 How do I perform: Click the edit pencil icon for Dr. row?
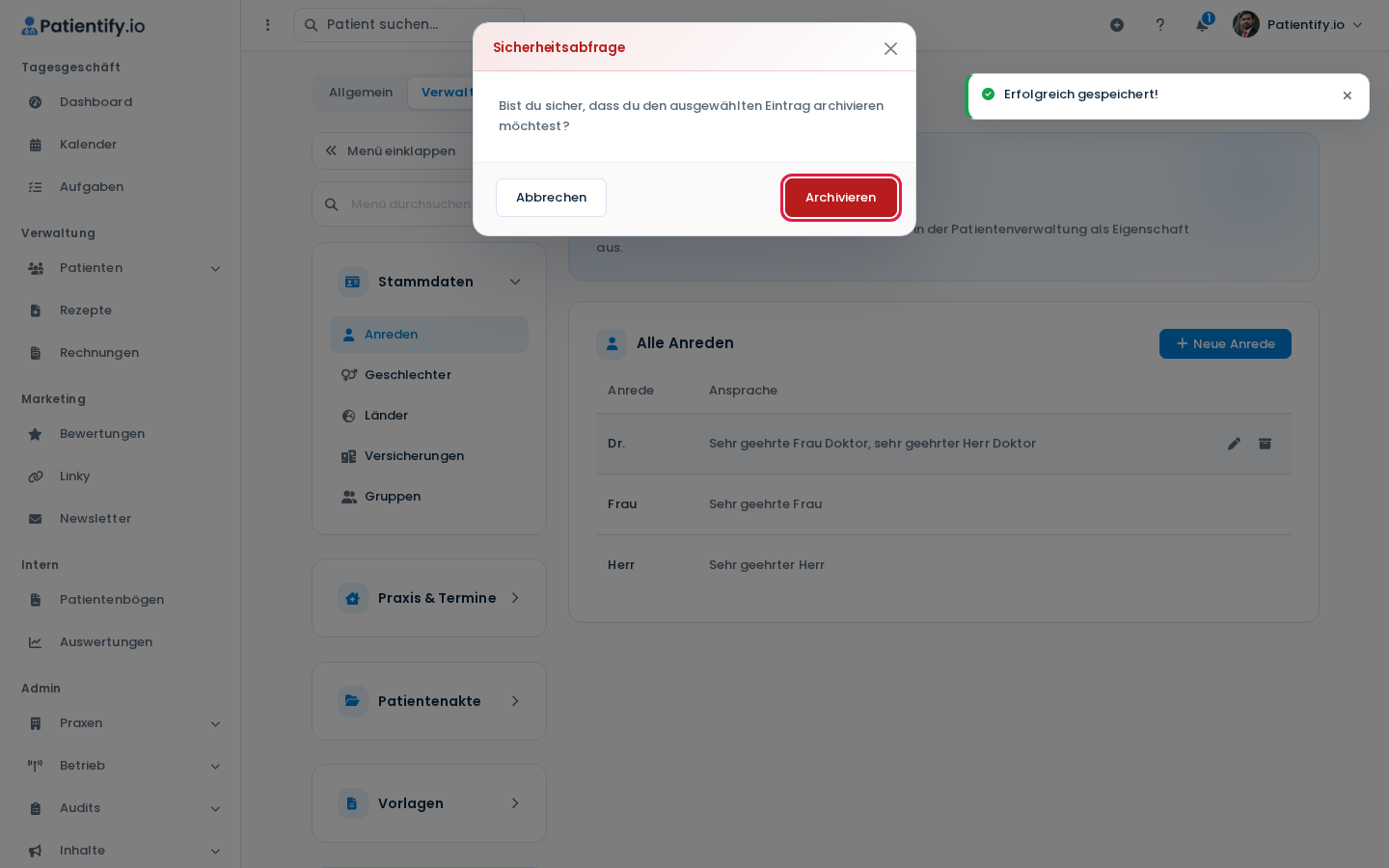pos(1234,444)
